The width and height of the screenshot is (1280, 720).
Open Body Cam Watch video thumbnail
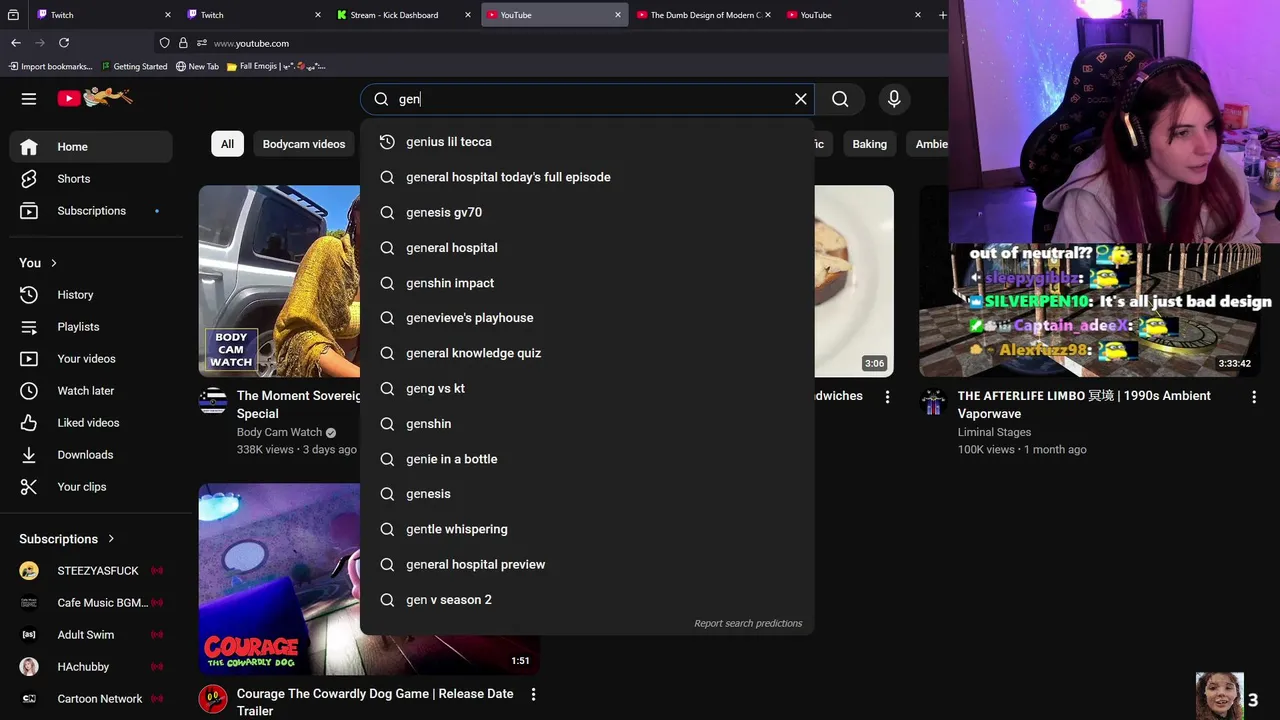[x=279, y=281]
